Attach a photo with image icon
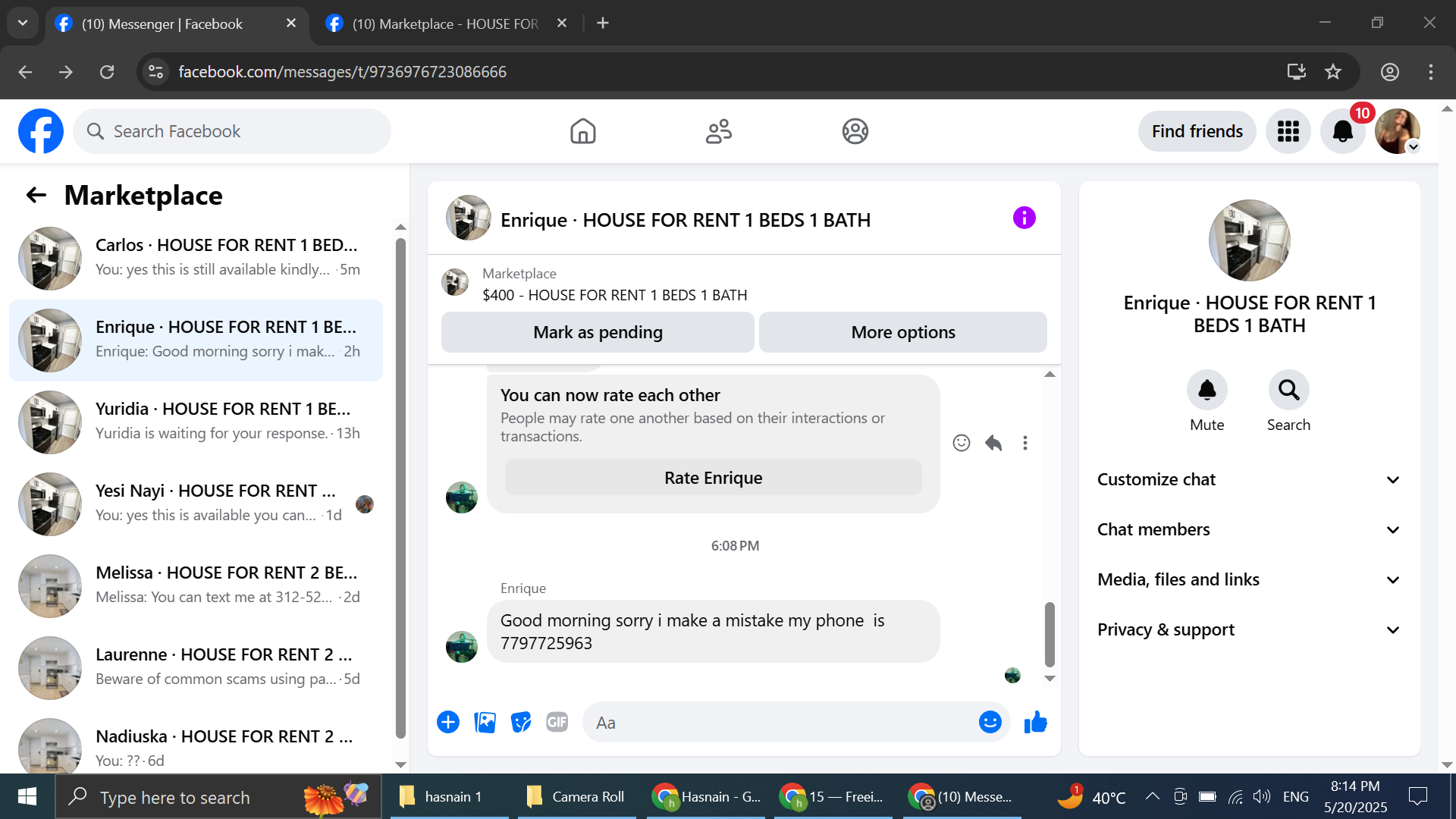Image resolution: width=1456 pixels, height=819 pixels. [485, 723]
